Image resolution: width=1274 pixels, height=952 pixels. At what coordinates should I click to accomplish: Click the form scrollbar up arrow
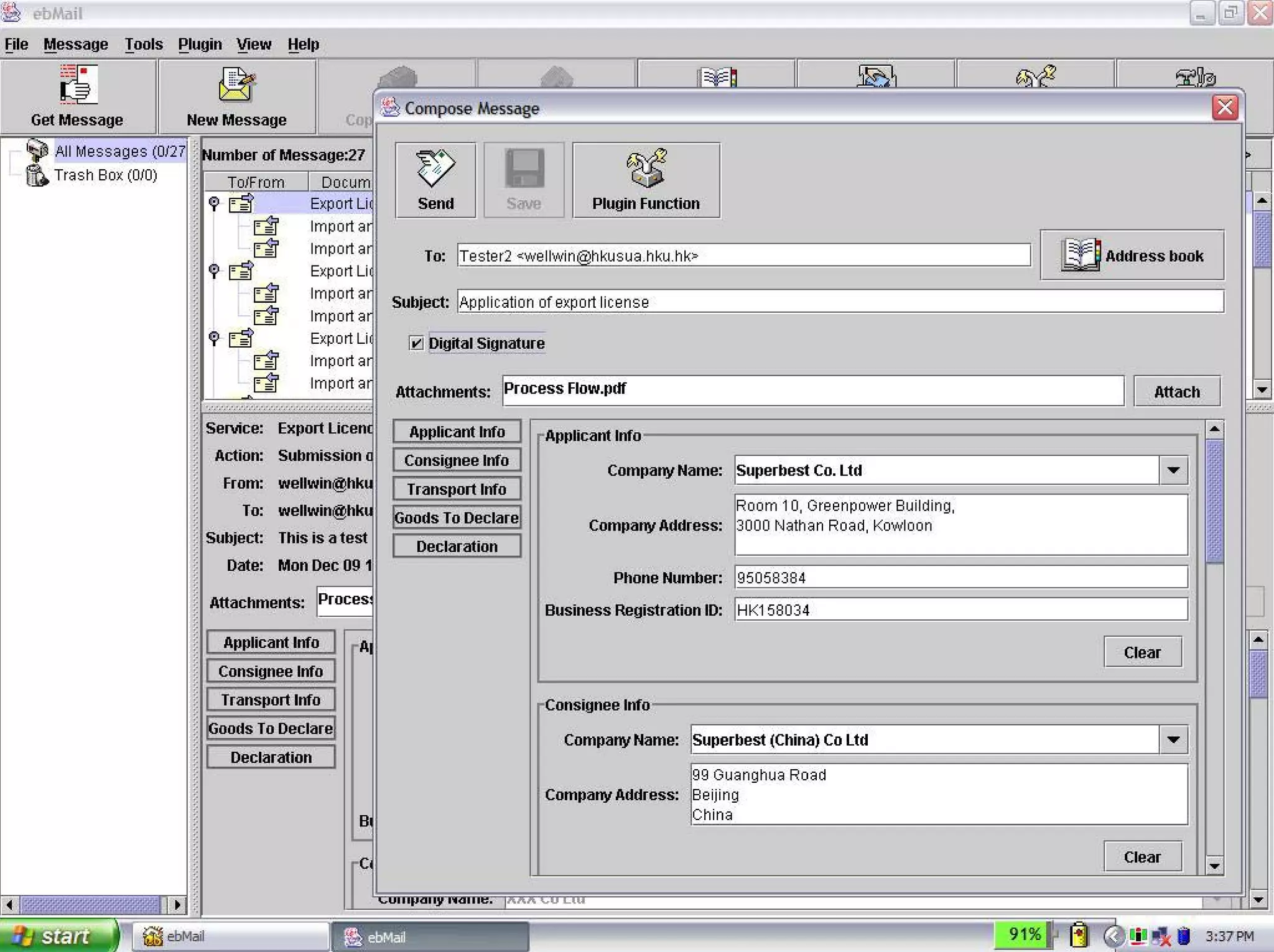pos(1214,429)
